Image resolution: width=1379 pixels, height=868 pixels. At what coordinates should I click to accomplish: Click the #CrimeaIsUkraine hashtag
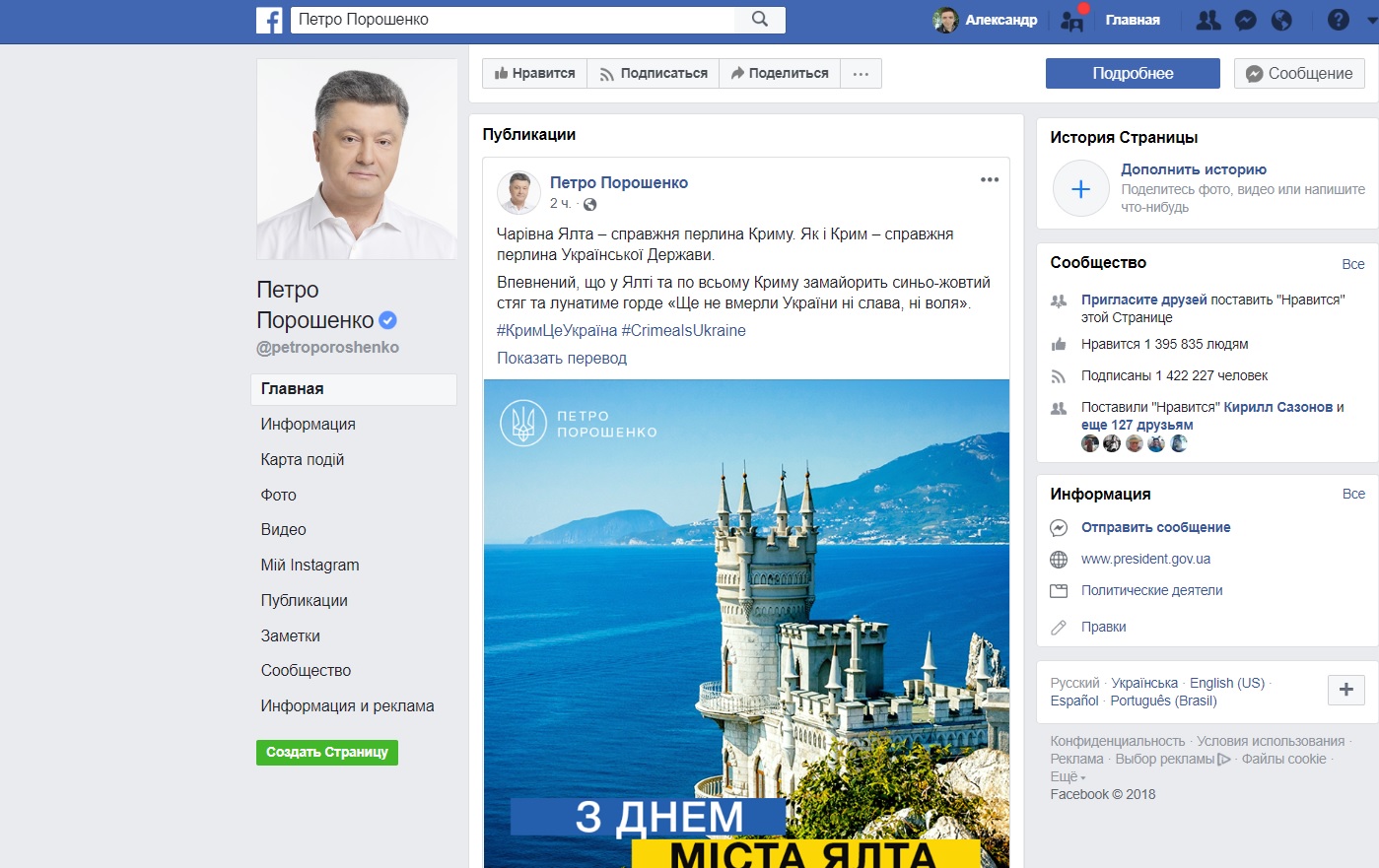pyautogui.click(x=684, y=331)
